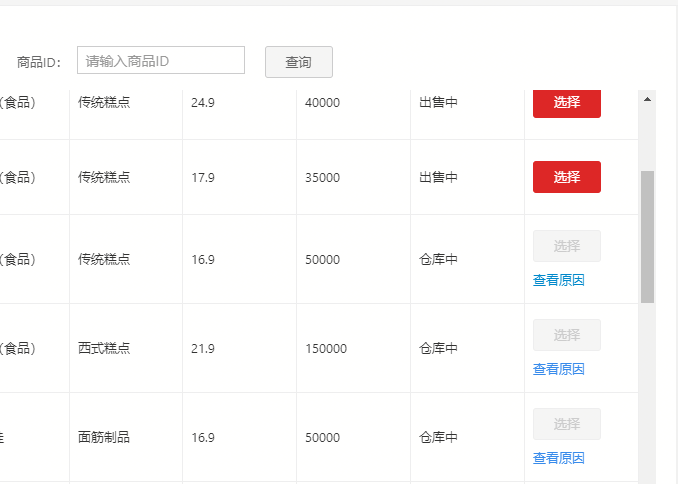The height and width of the screenshot is (484, 678).
Task: Click the scrollbar up arrow
Action: click(647, 99)
